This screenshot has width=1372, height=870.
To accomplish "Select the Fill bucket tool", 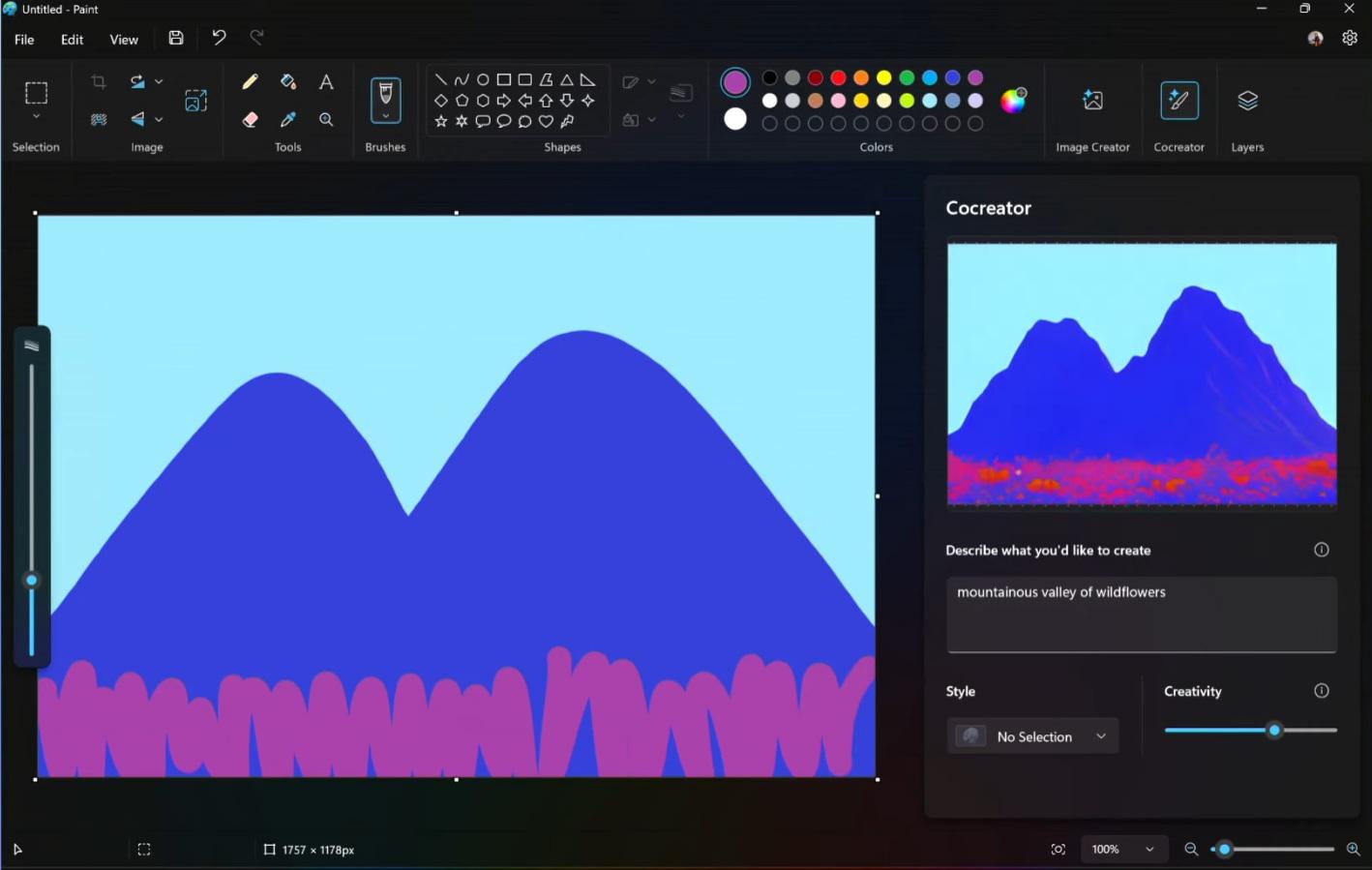I will [287, 82].
